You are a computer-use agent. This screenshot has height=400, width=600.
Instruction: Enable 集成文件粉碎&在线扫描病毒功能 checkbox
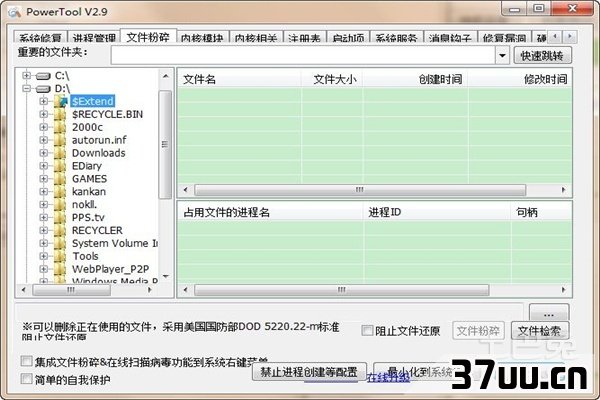pyautogui.click(x=26, y=361)
